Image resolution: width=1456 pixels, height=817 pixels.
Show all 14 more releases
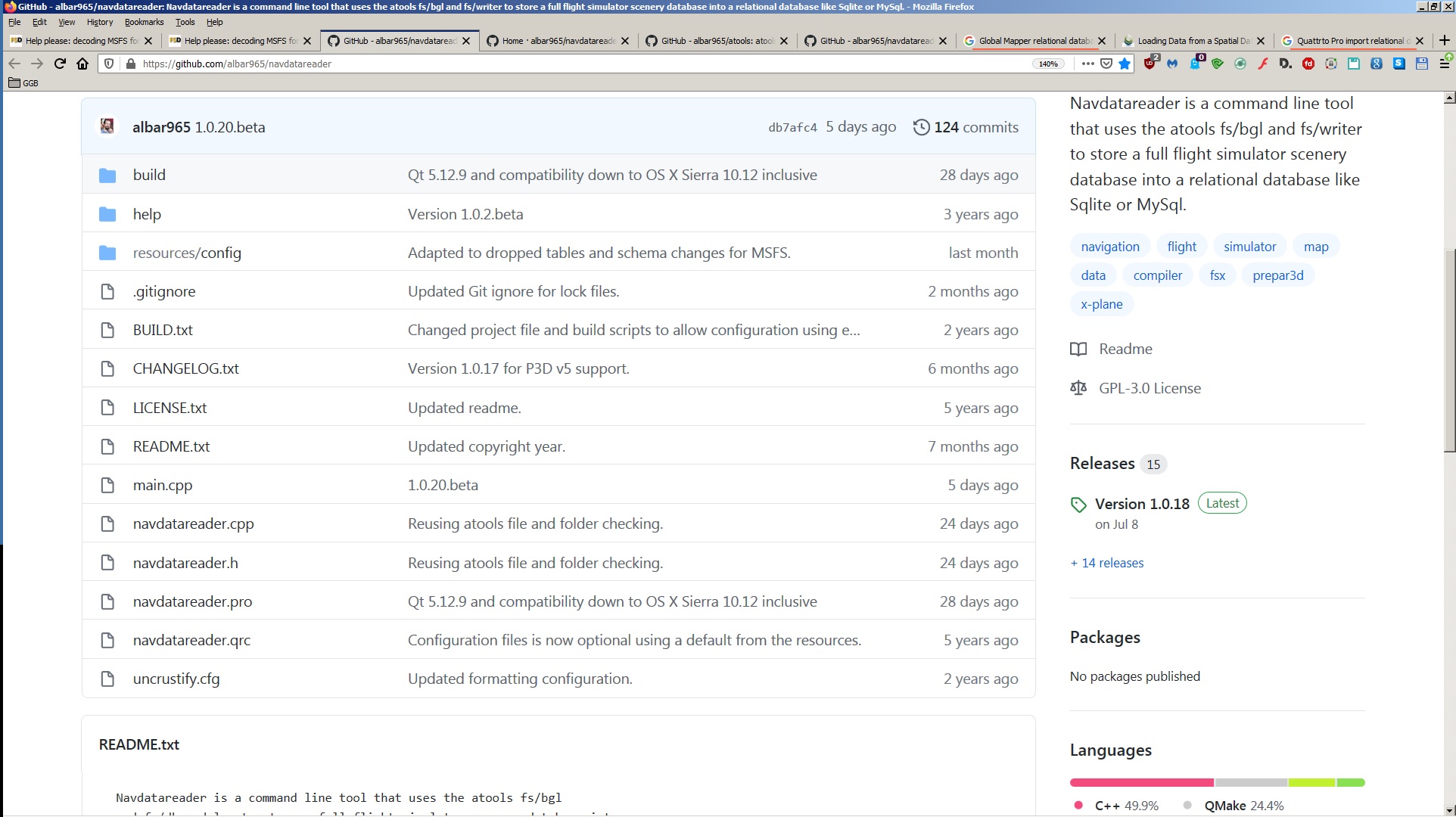tap(1106, 563)
